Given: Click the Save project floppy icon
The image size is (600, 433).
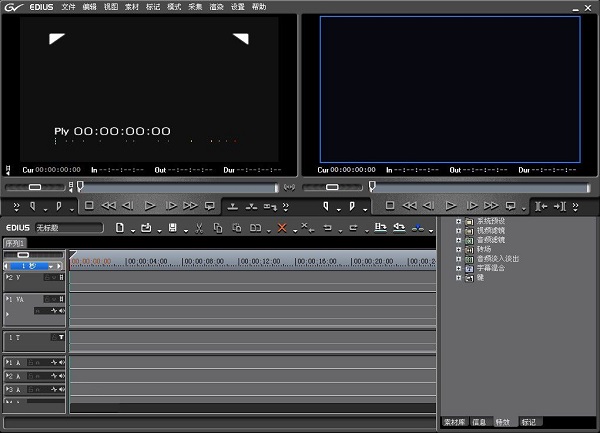Looking at the screenshot, I should [173, 228].
